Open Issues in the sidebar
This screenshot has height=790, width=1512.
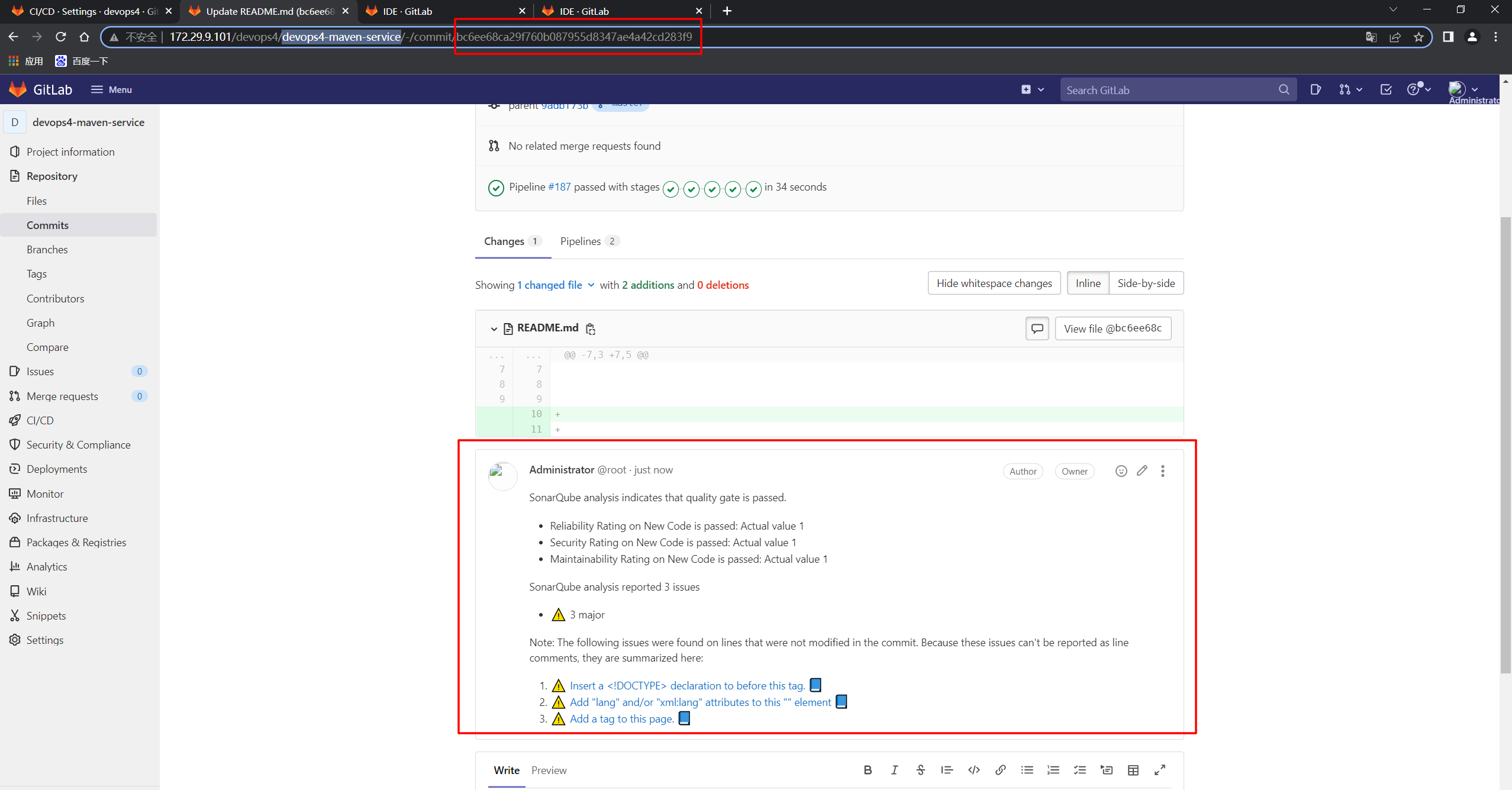pos(40,371)
